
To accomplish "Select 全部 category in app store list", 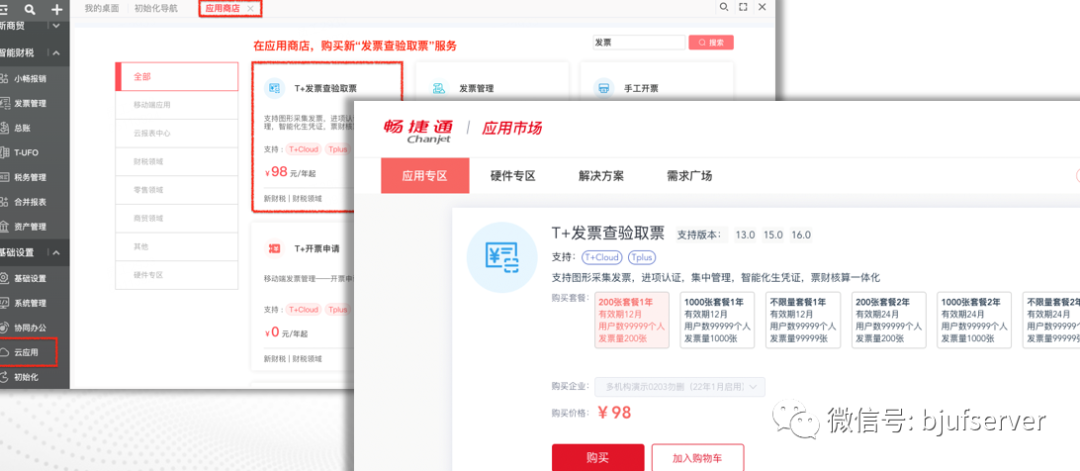I will pyautogui.click(x=176, y=76).
